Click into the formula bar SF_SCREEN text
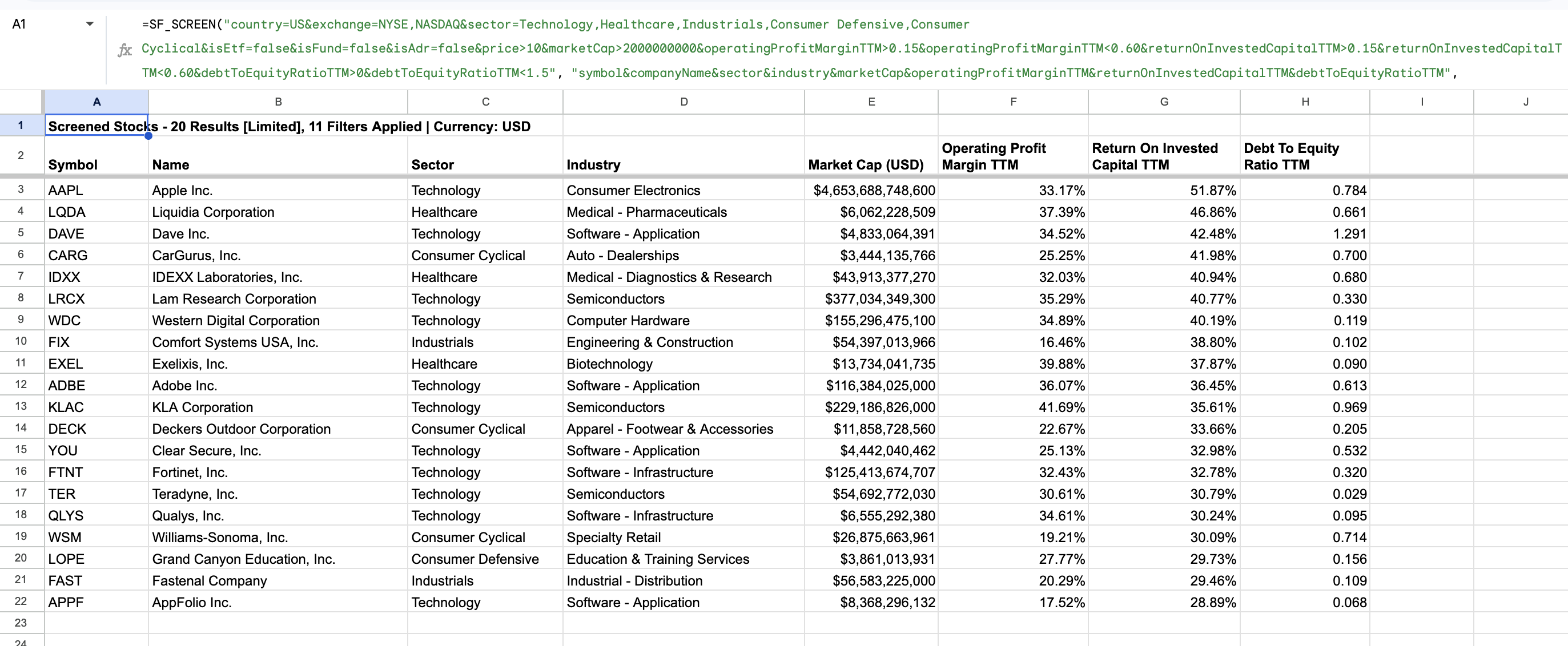 pos(851,49)
